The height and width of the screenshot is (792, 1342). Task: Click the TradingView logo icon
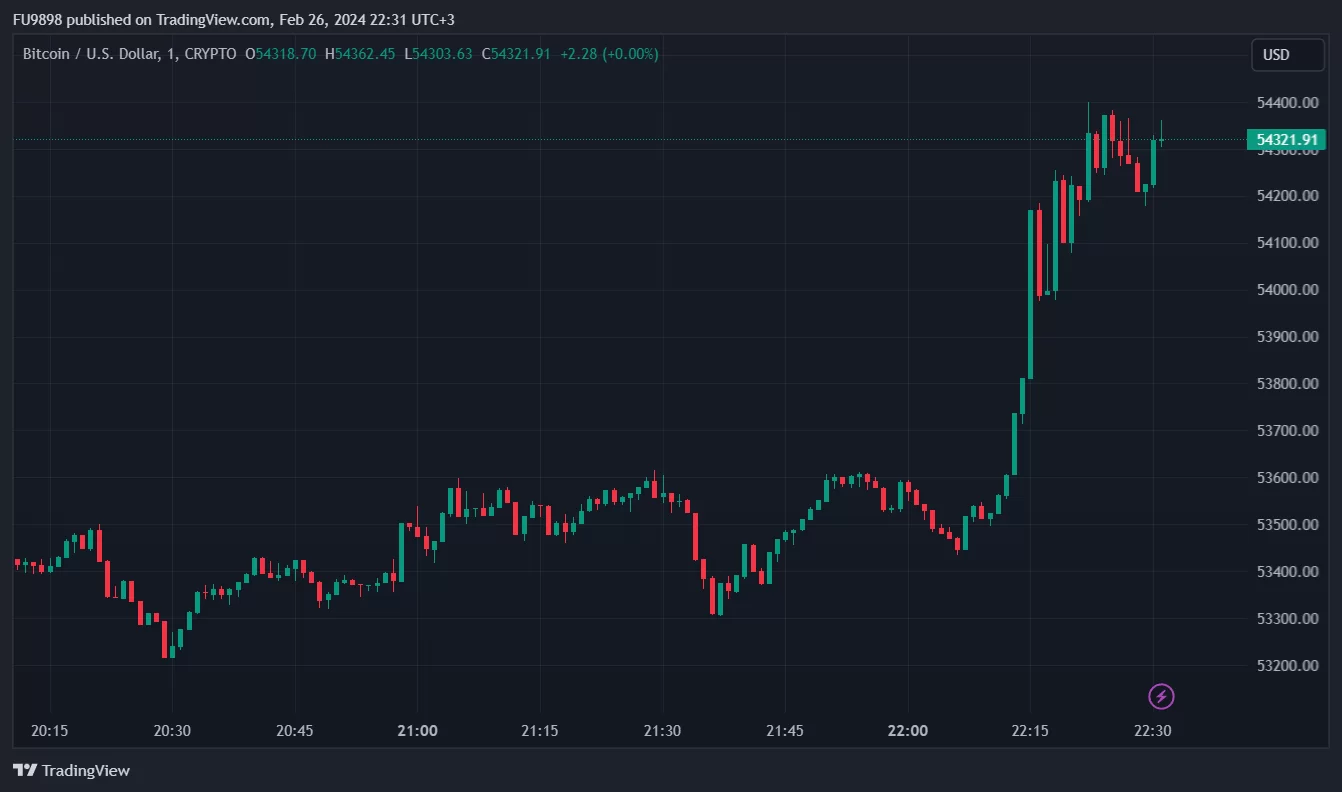25,770
